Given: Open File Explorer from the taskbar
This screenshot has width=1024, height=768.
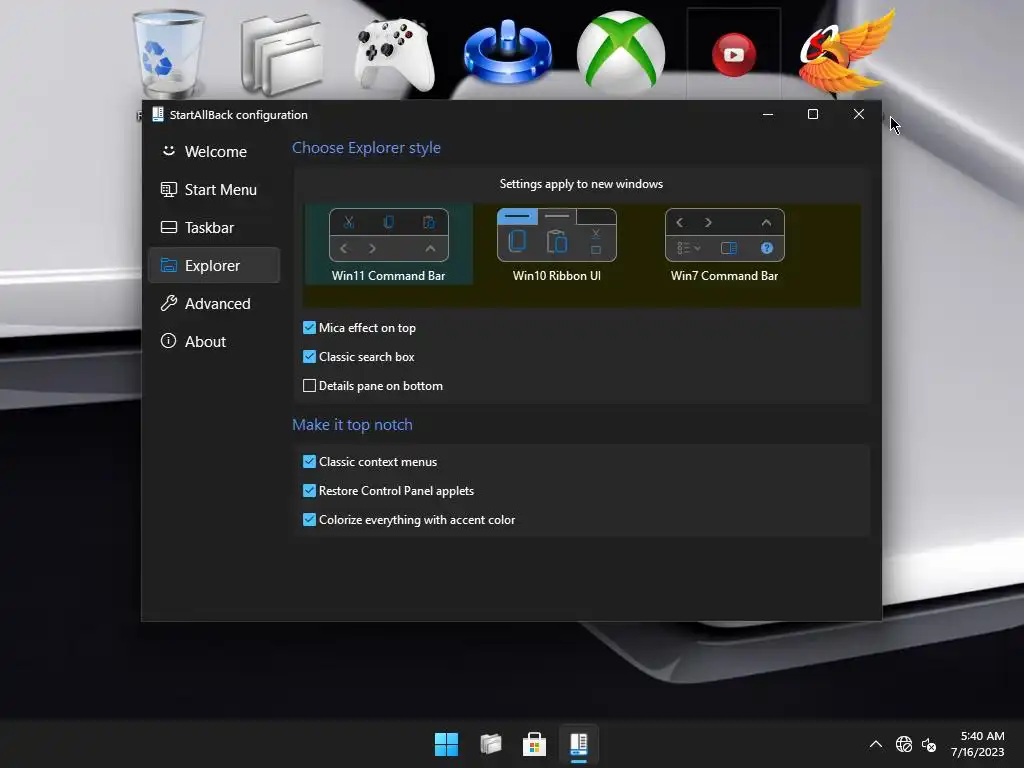Looking at the screenshot, I should click(x=490, y=744).
